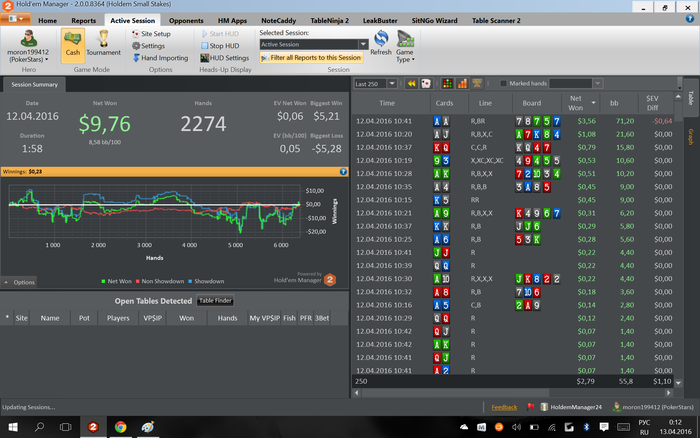Open the Settings option in ribbon
This screenshot has width=700, height=438.
point(149,46)
